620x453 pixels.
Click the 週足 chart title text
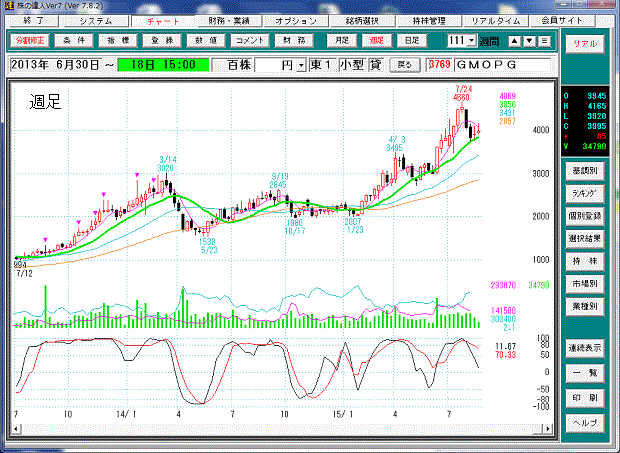click(x=45, y=102)
